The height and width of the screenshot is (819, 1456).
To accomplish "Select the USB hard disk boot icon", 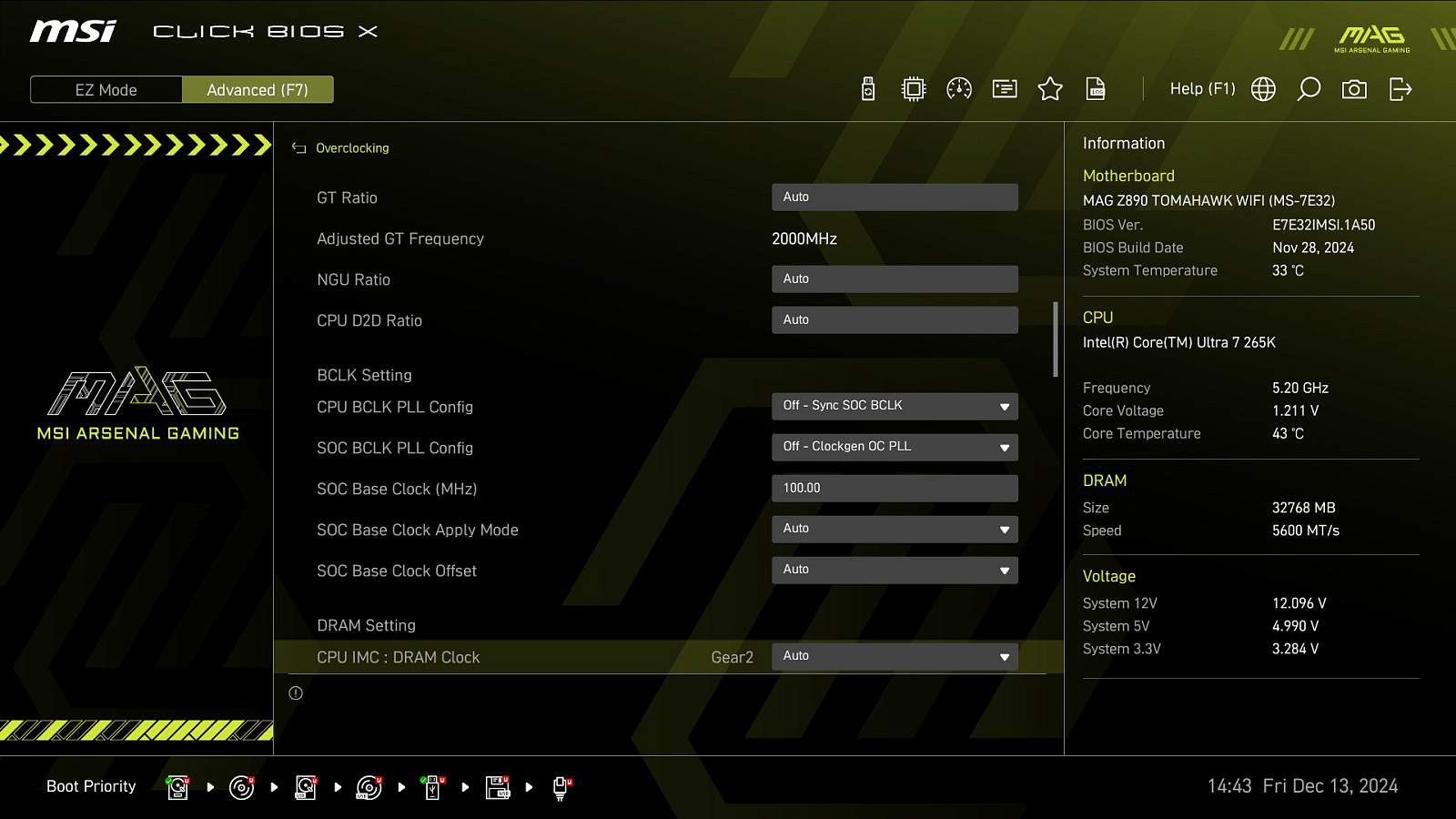I will 306,787.
